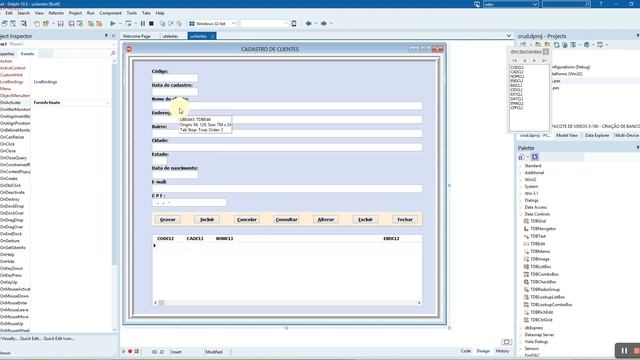640x360 pixels.
Task: Click the OnActivate event row
Action: point(55,102)
